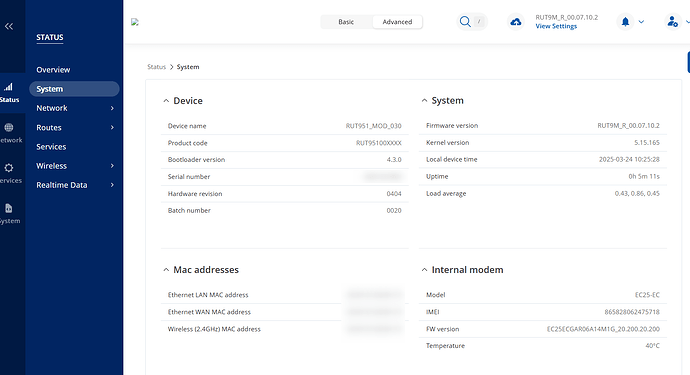The width and height of the screenshot is (690, 375).
Task: Select uptime value 0h 5m 11s
Action: pyautogui.click(x=644, y=176)
